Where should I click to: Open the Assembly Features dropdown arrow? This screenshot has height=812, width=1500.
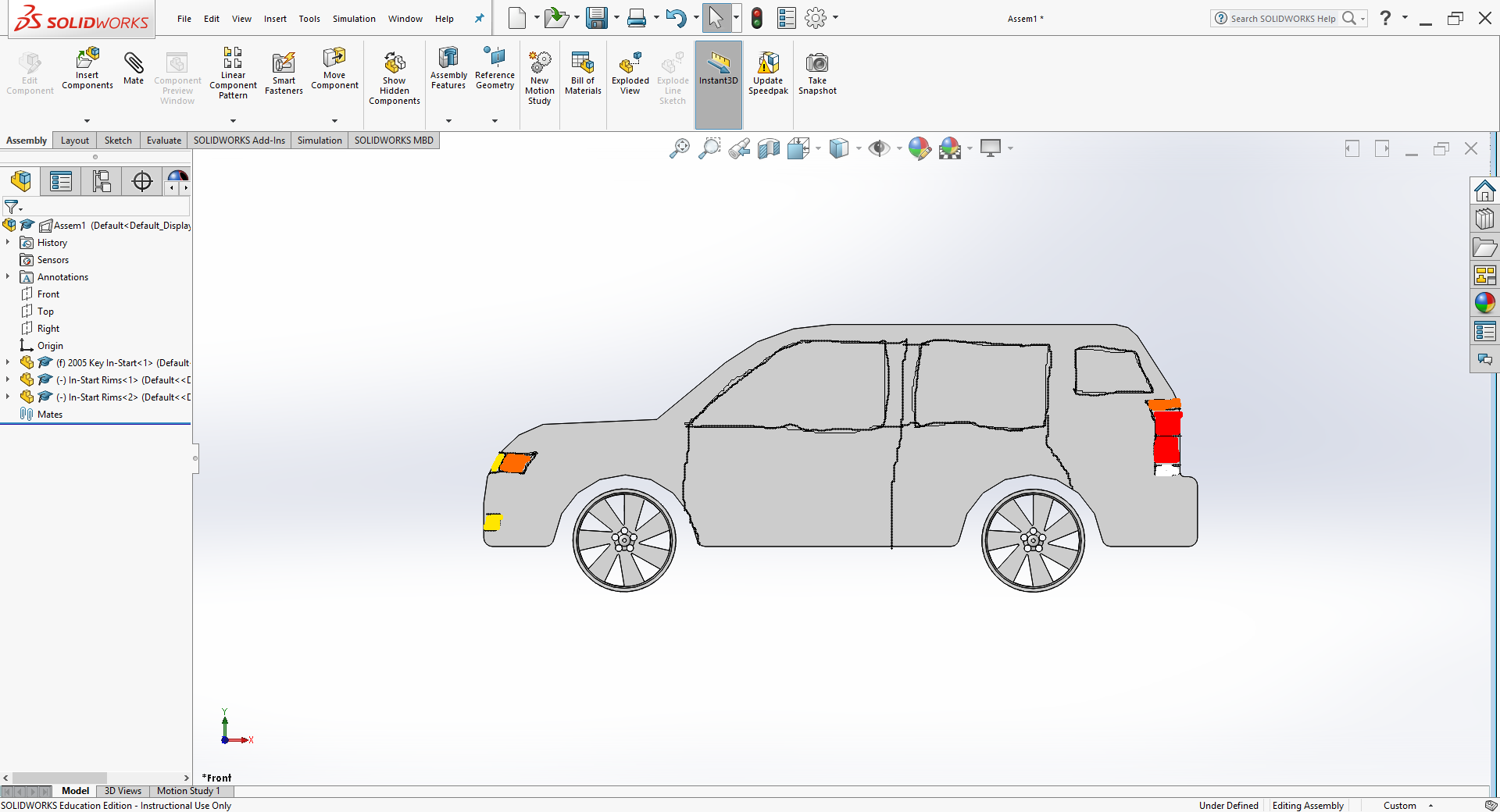(x=448, y=121)
